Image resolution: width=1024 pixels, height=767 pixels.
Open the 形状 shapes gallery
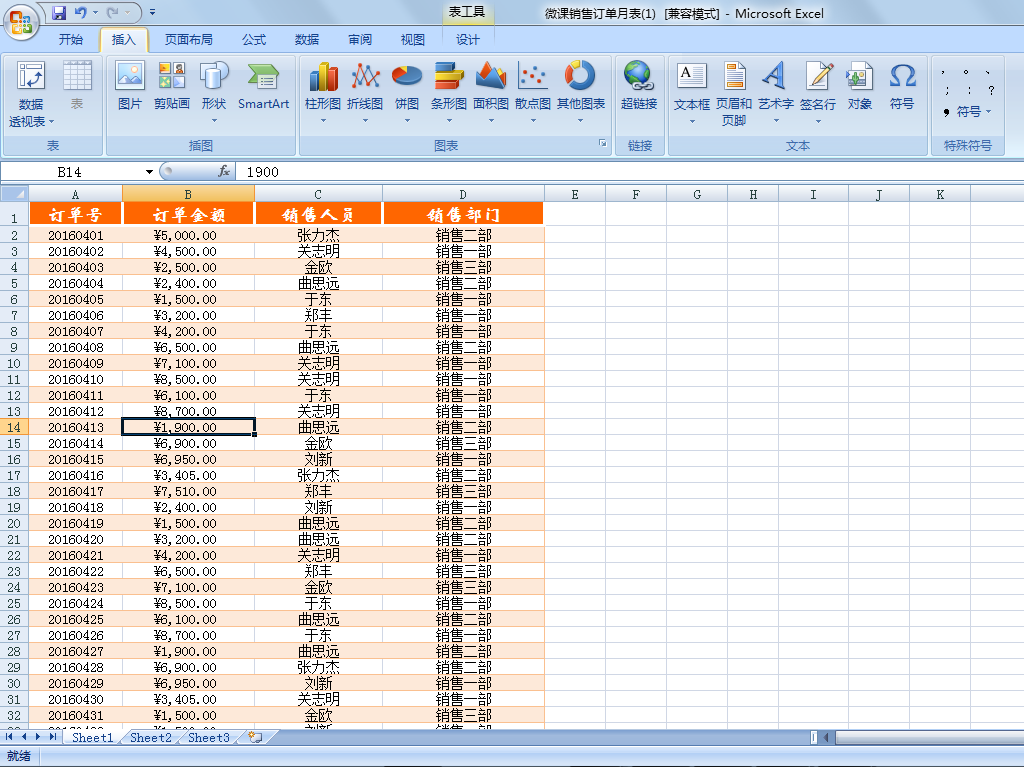(x=214, y=91)
